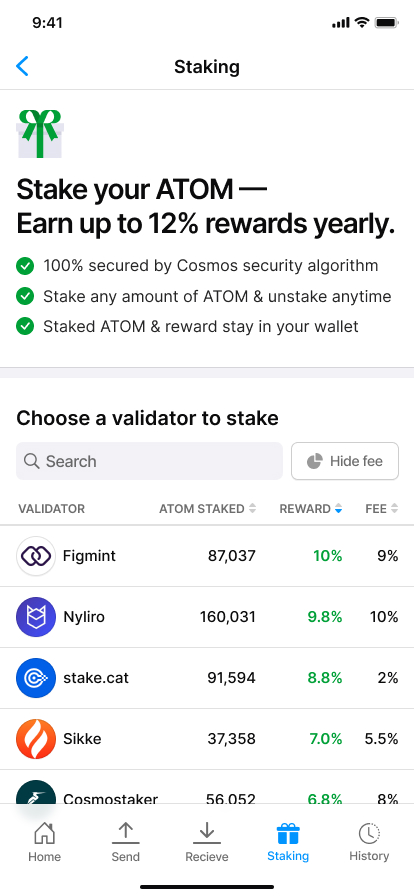Click the Nyliro validator logo

(36, 617)
